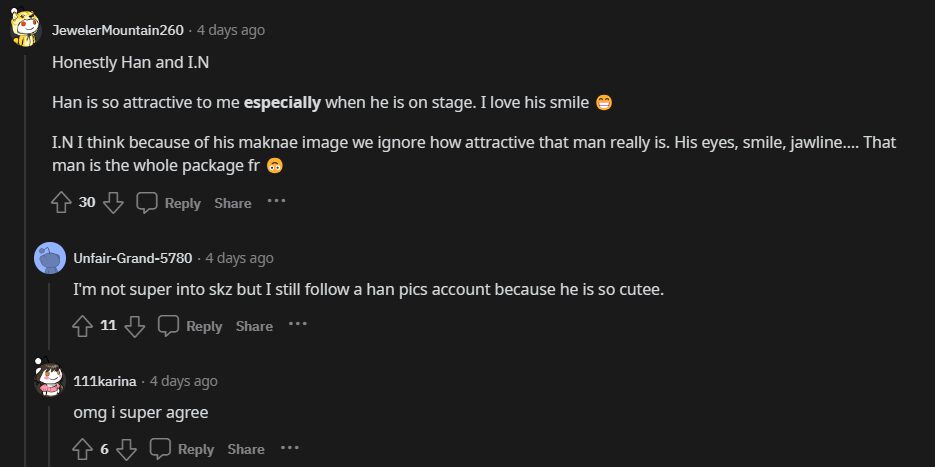Open more options on JewelerMountain260's comment
Viewport: 935px width, 467px height.
pos(277,202)
